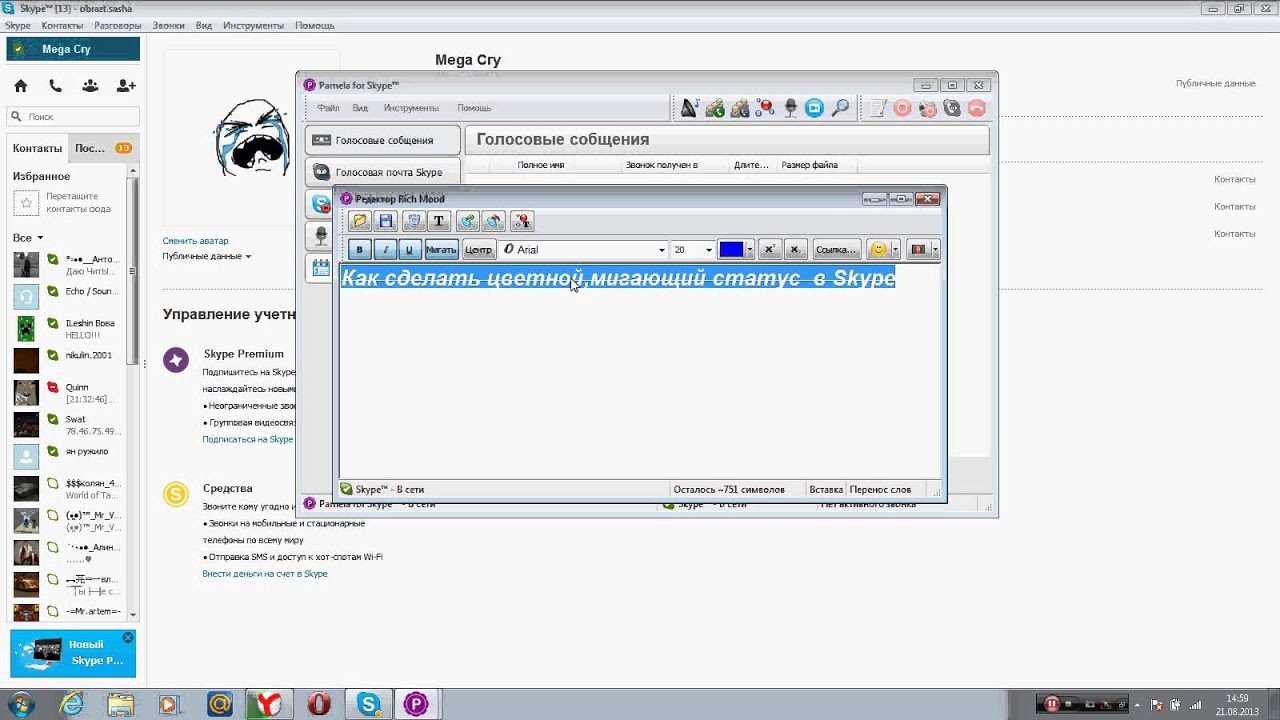This screenshot has width=1280, height=720.
Task: Select the Контакты tab in Skype
Action: (37, 148)
